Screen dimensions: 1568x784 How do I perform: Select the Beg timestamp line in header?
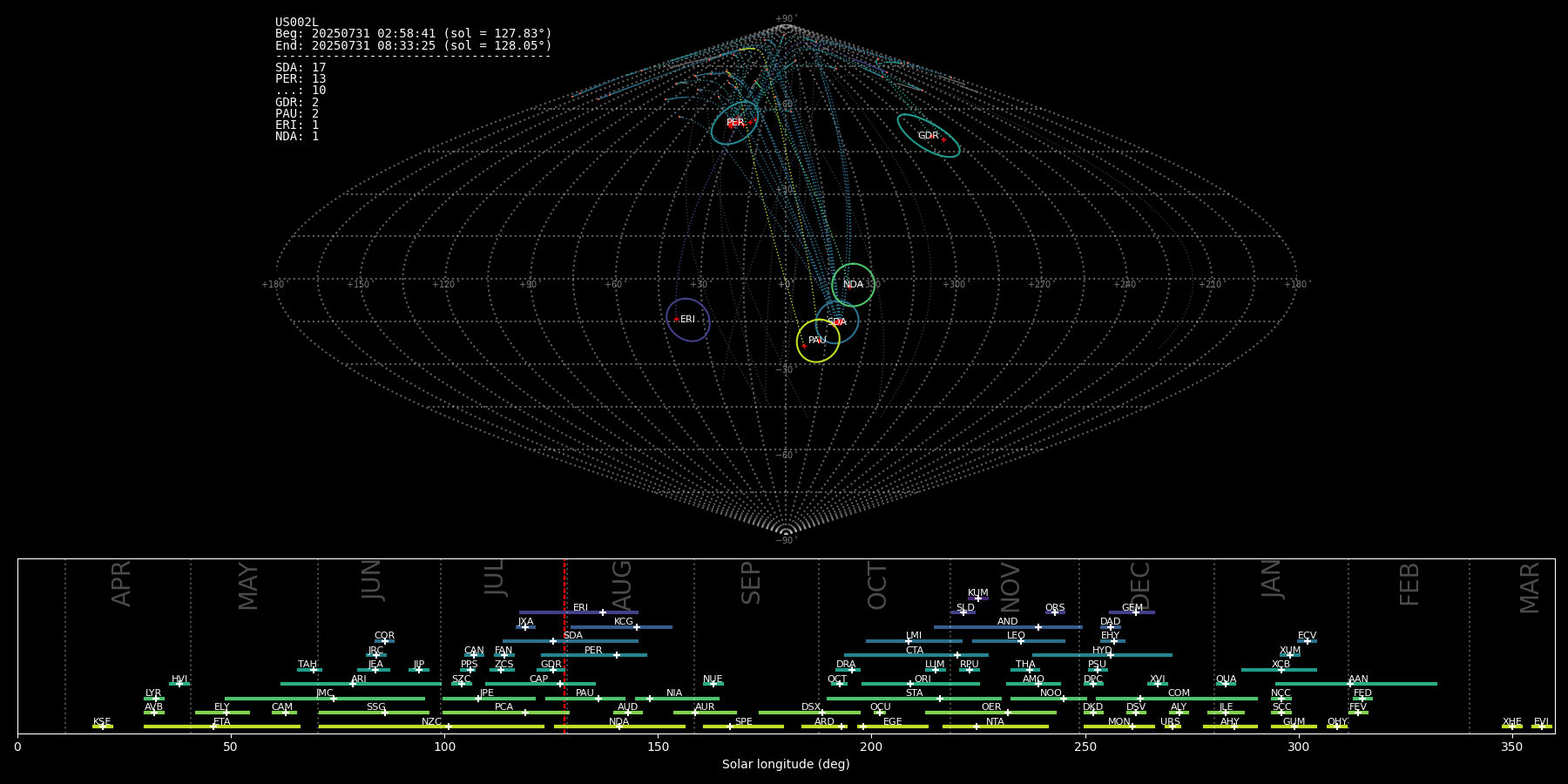414,34
